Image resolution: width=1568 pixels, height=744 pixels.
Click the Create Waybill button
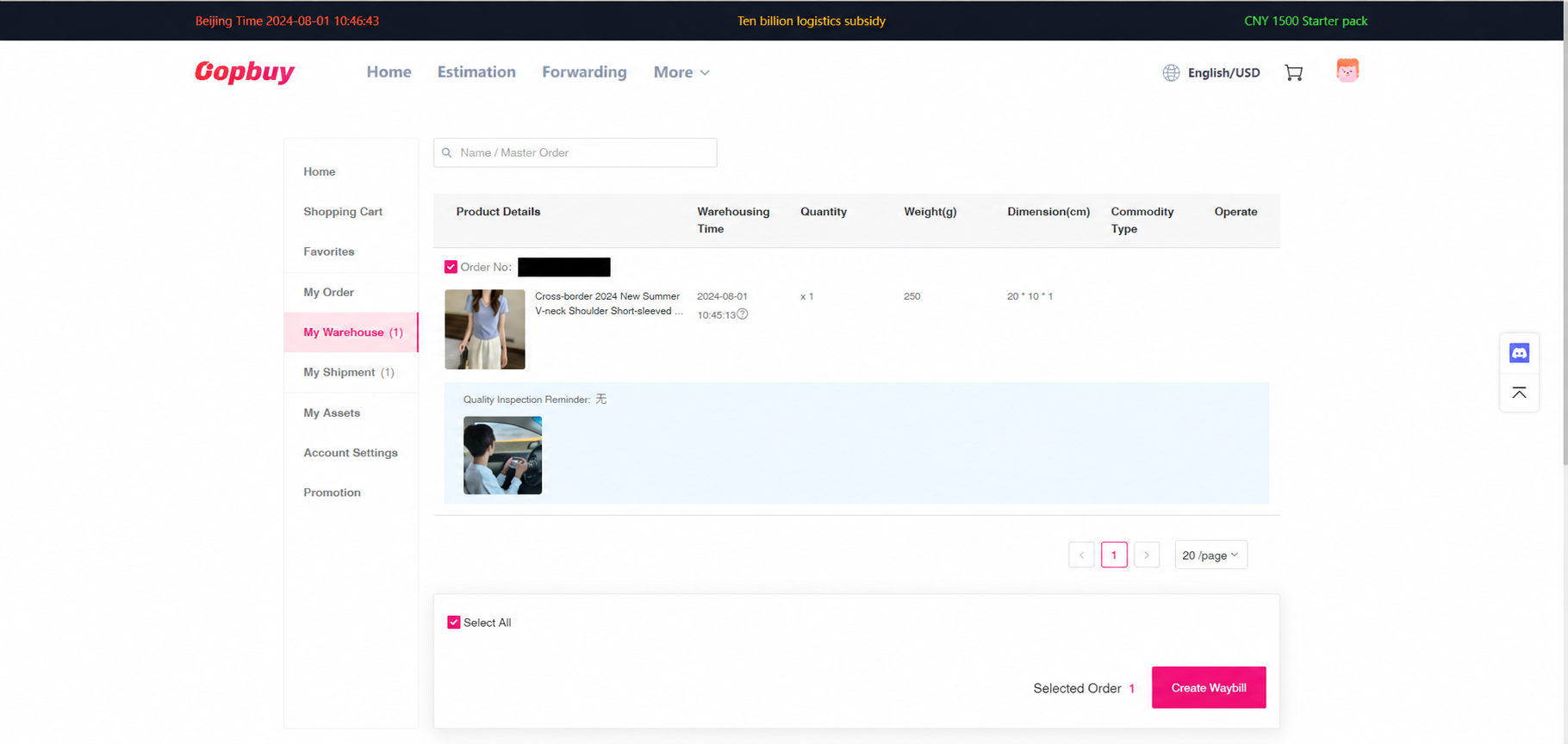(1209, 688)
